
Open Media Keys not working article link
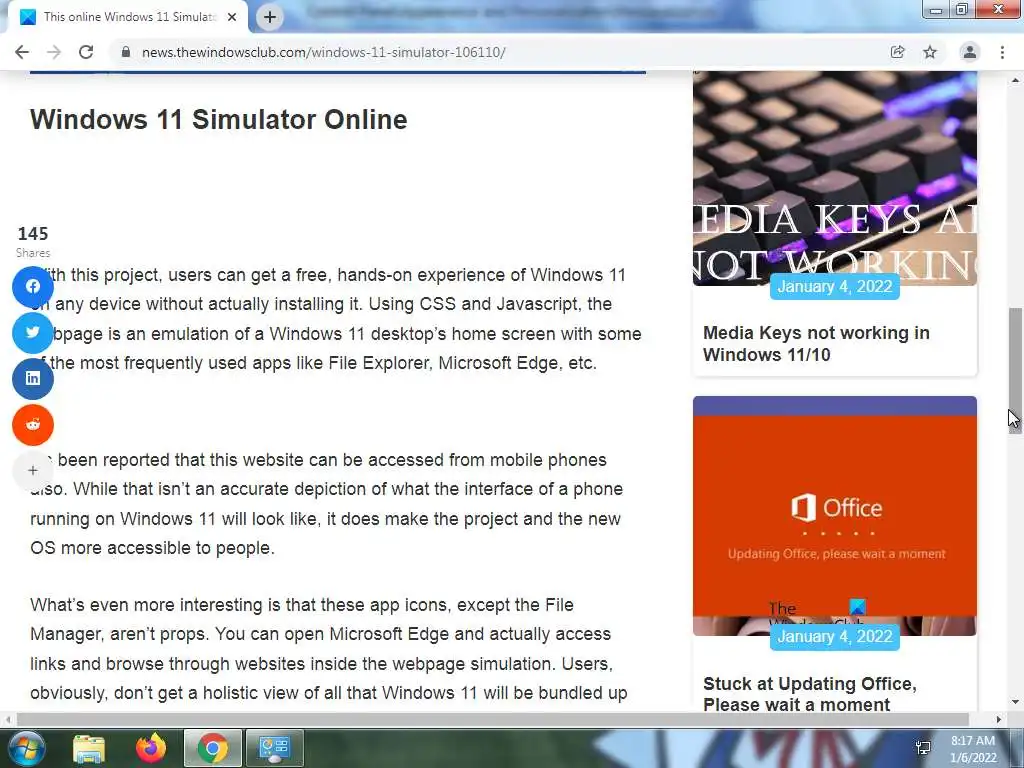tap(816, 344)
